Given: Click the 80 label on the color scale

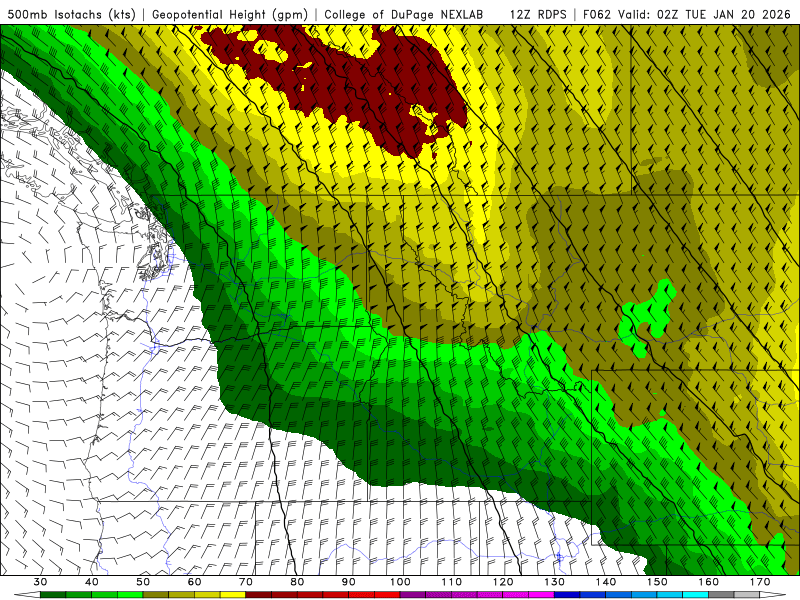Looking at the screenshot, I should [297, 582].
